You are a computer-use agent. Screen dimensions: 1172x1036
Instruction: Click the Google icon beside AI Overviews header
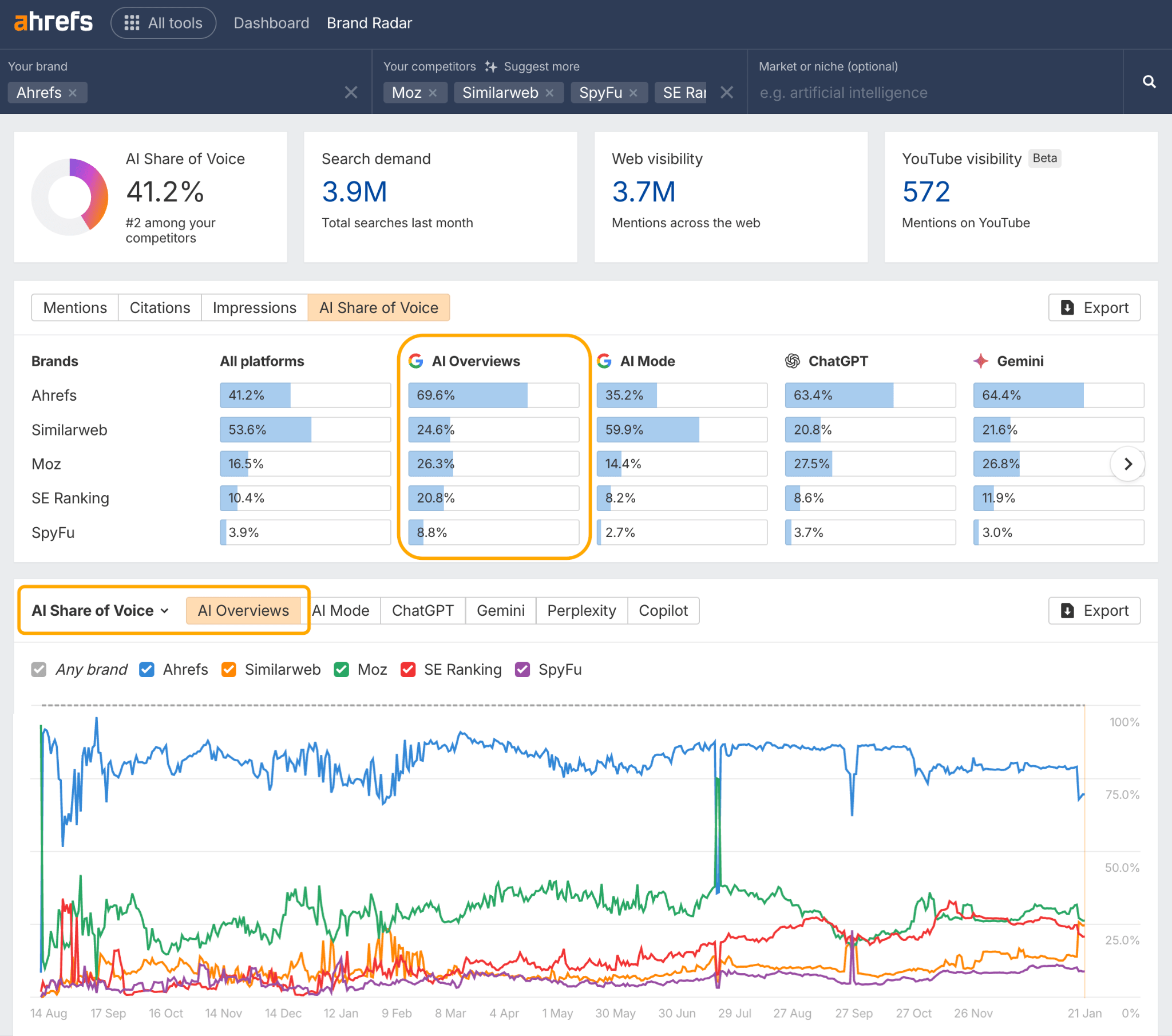click(415, 361)
